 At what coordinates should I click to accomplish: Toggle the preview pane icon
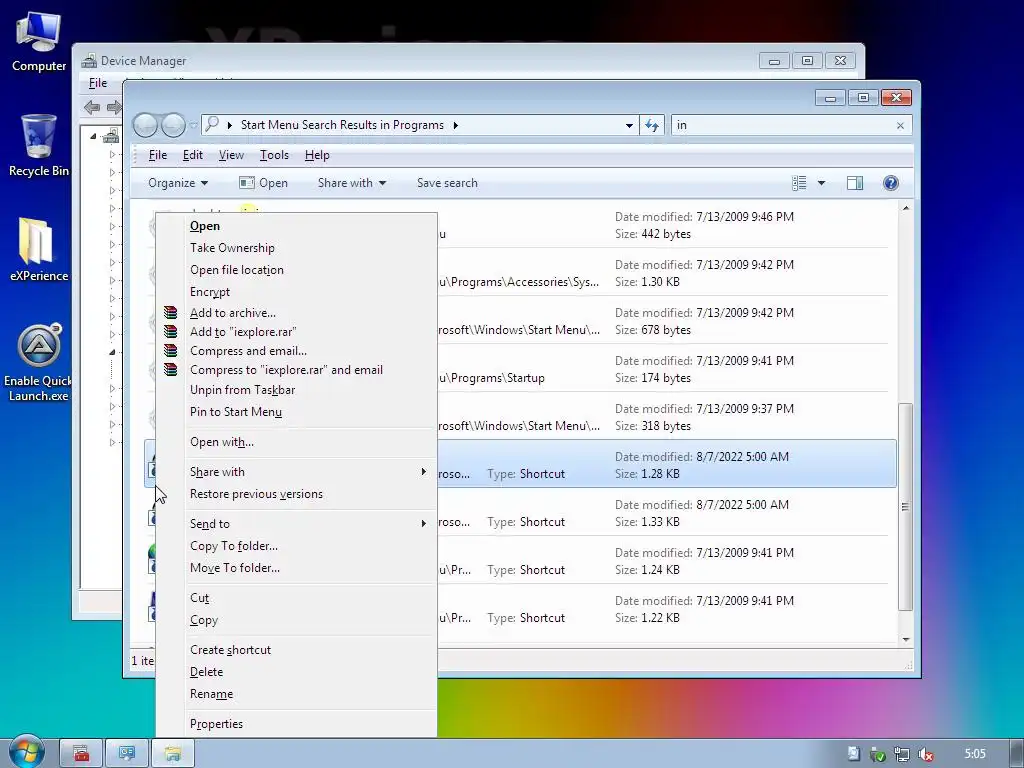coord(855,183)
